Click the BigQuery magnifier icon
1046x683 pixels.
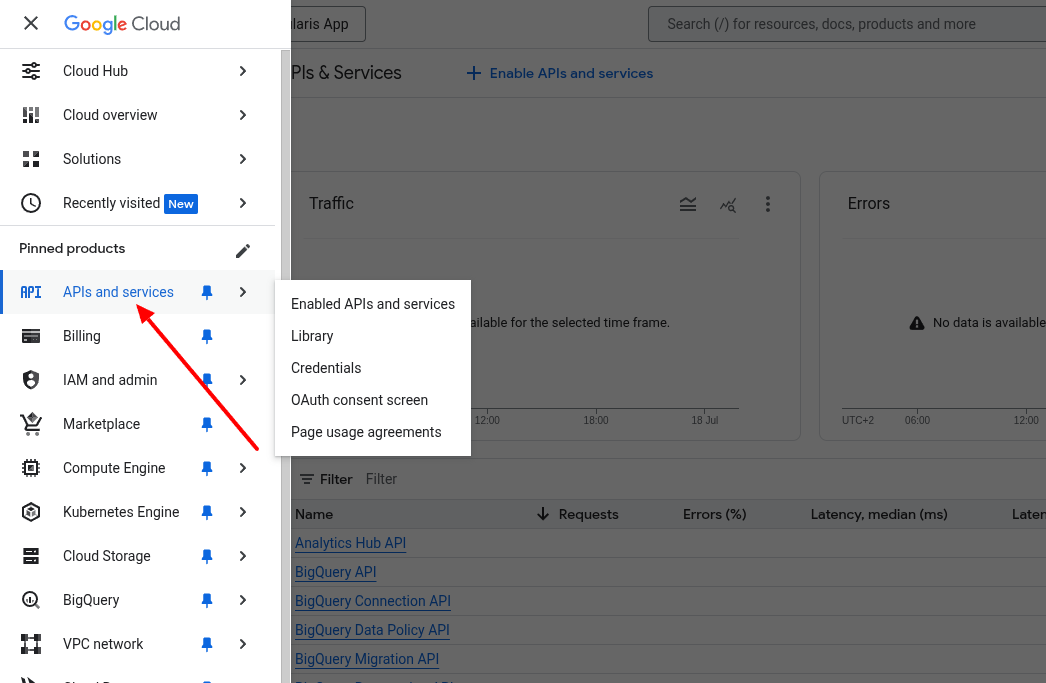tap(31, 600)
